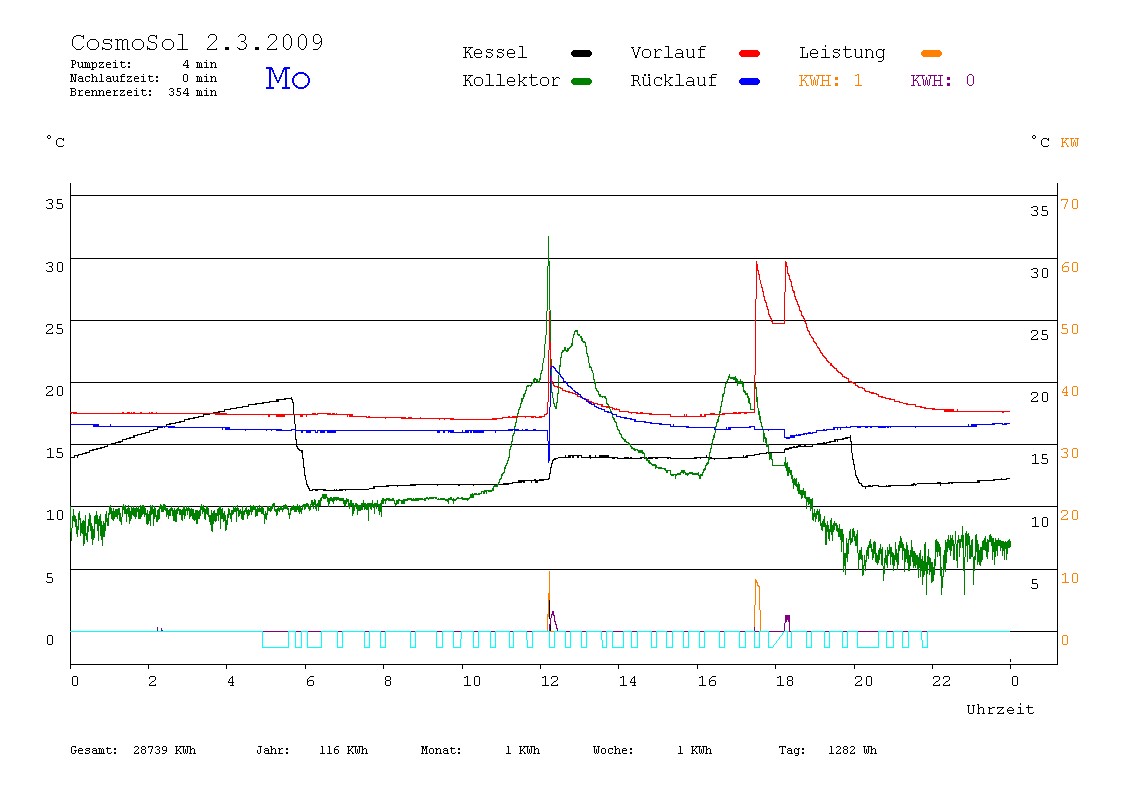The width and height of the screenshot is (1148, 812).
Task: Click the "Jahr:" label
Action: pos(273,750)
